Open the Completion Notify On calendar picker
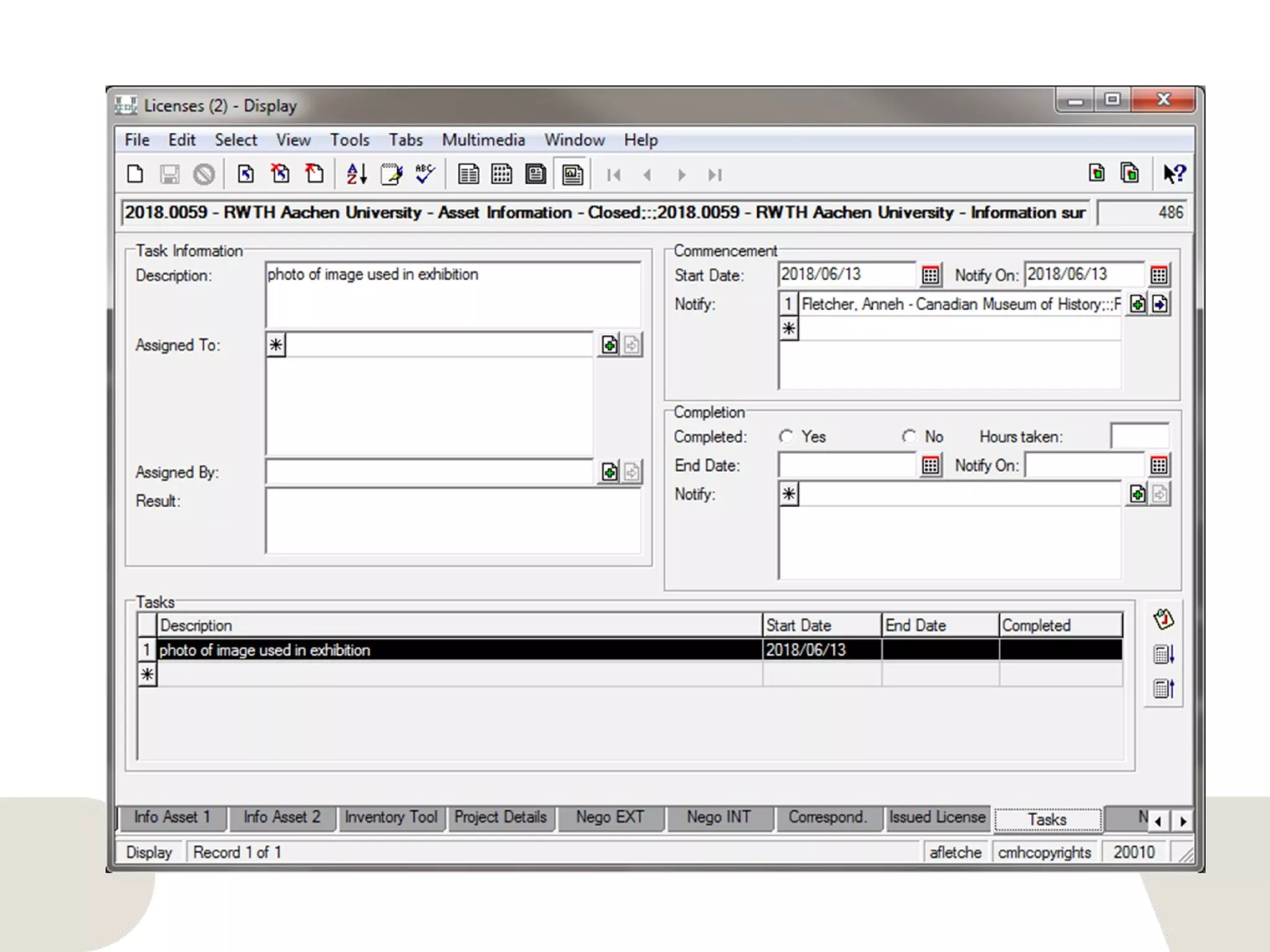Screen dimensions: 1270x952 point(1158,465)
